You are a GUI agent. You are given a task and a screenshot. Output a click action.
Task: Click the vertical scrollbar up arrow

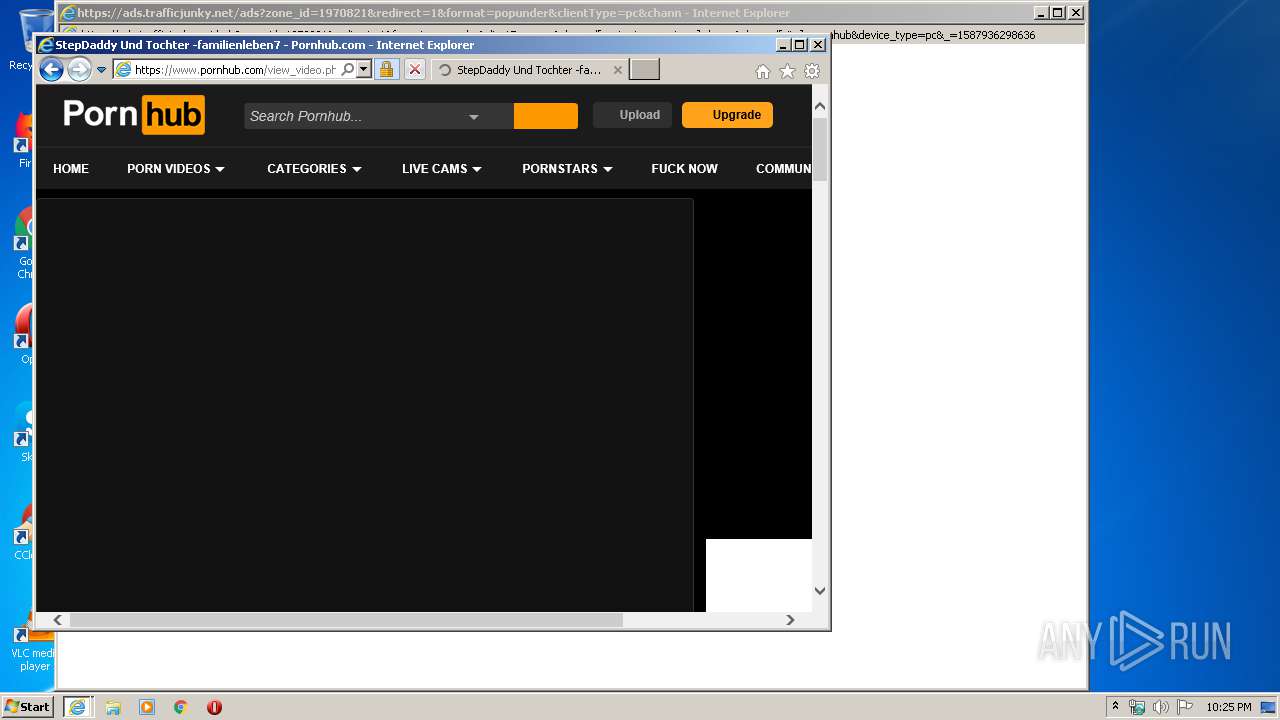(820, 106)
